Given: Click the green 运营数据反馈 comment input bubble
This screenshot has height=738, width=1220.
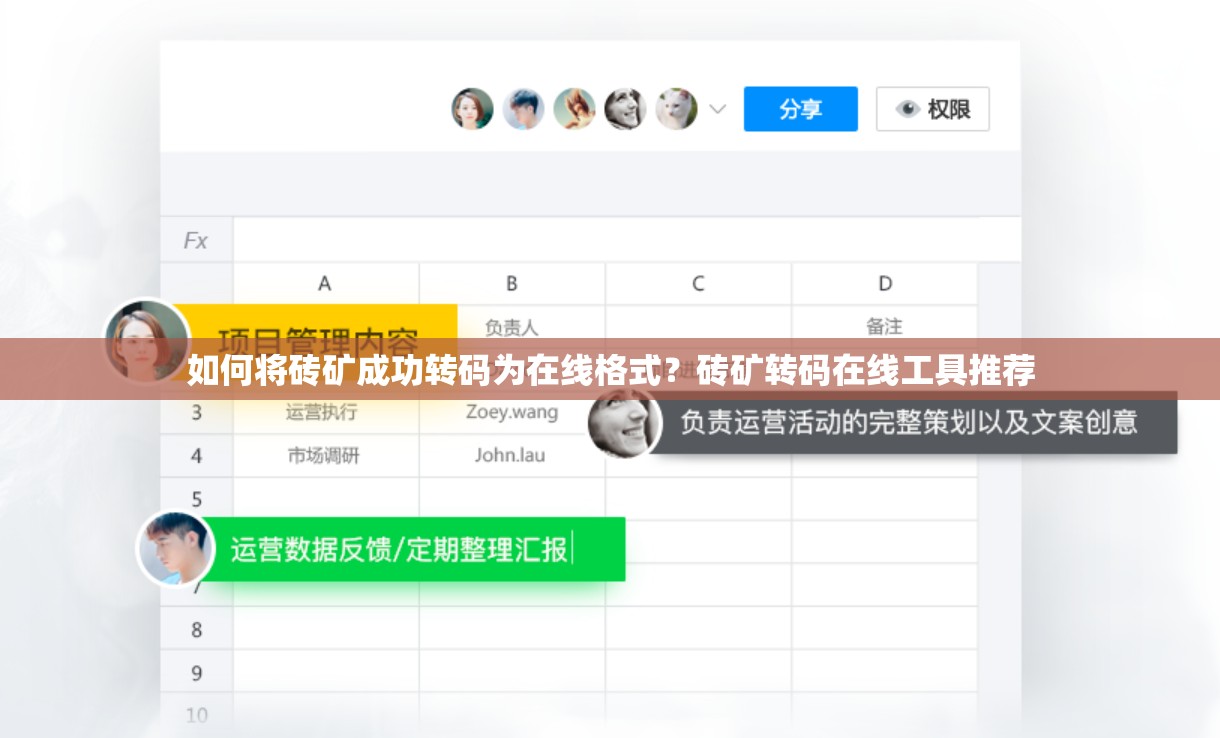Looking at the screenshot, I should click(420, 549).
